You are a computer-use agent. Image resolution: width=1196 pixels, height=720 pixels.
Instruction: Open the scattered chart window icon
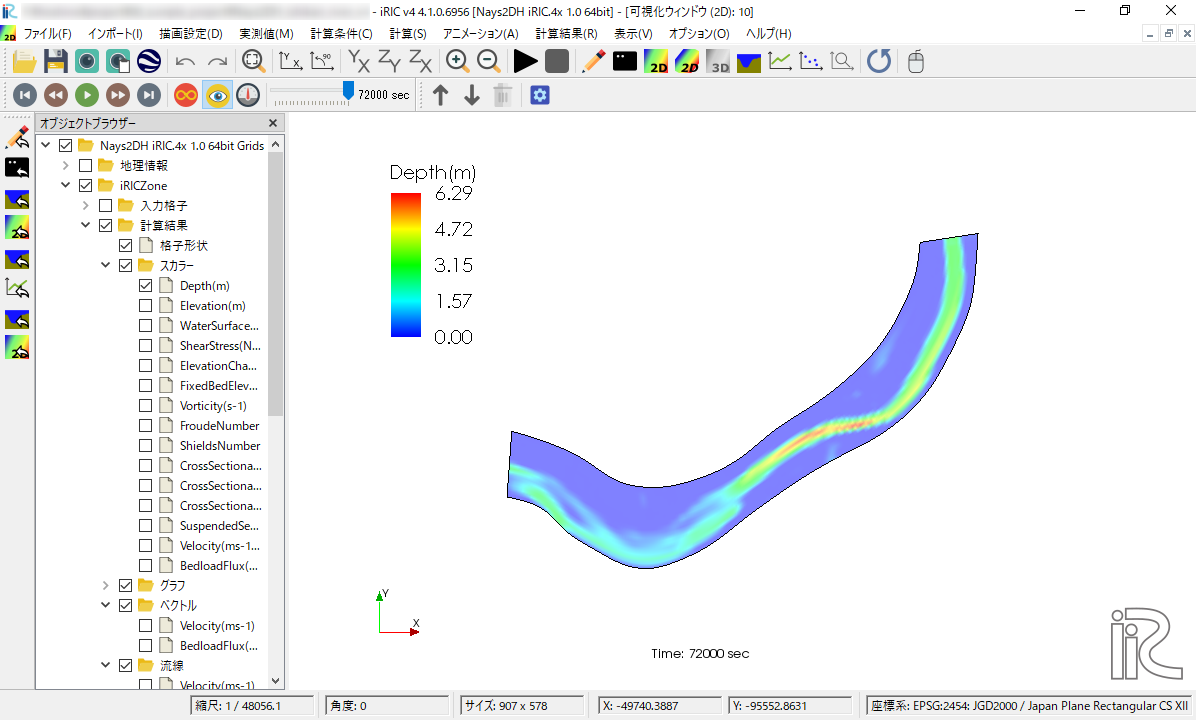coord(810,61)
